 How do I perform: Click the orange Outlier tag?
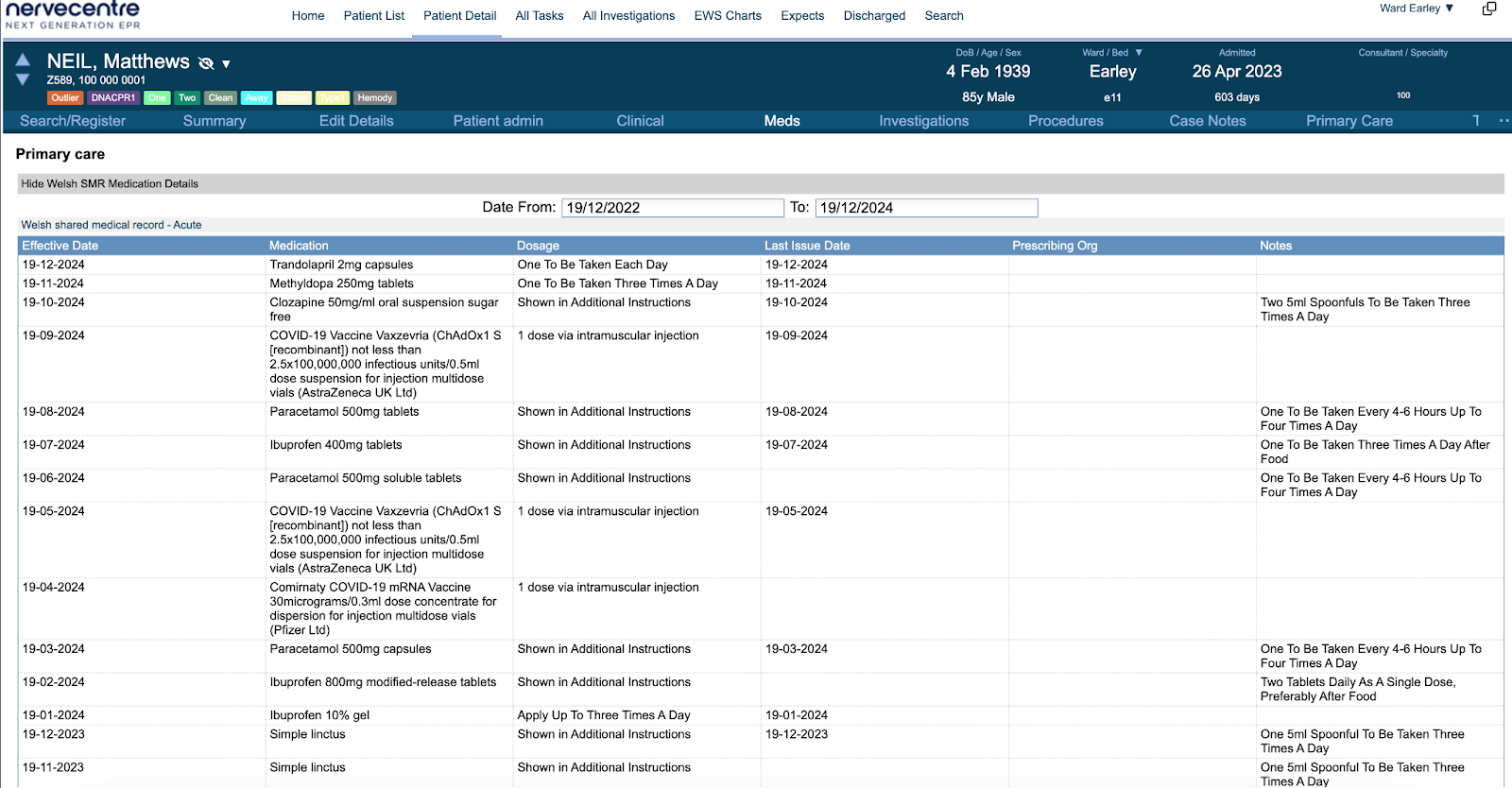coord(65,97)
